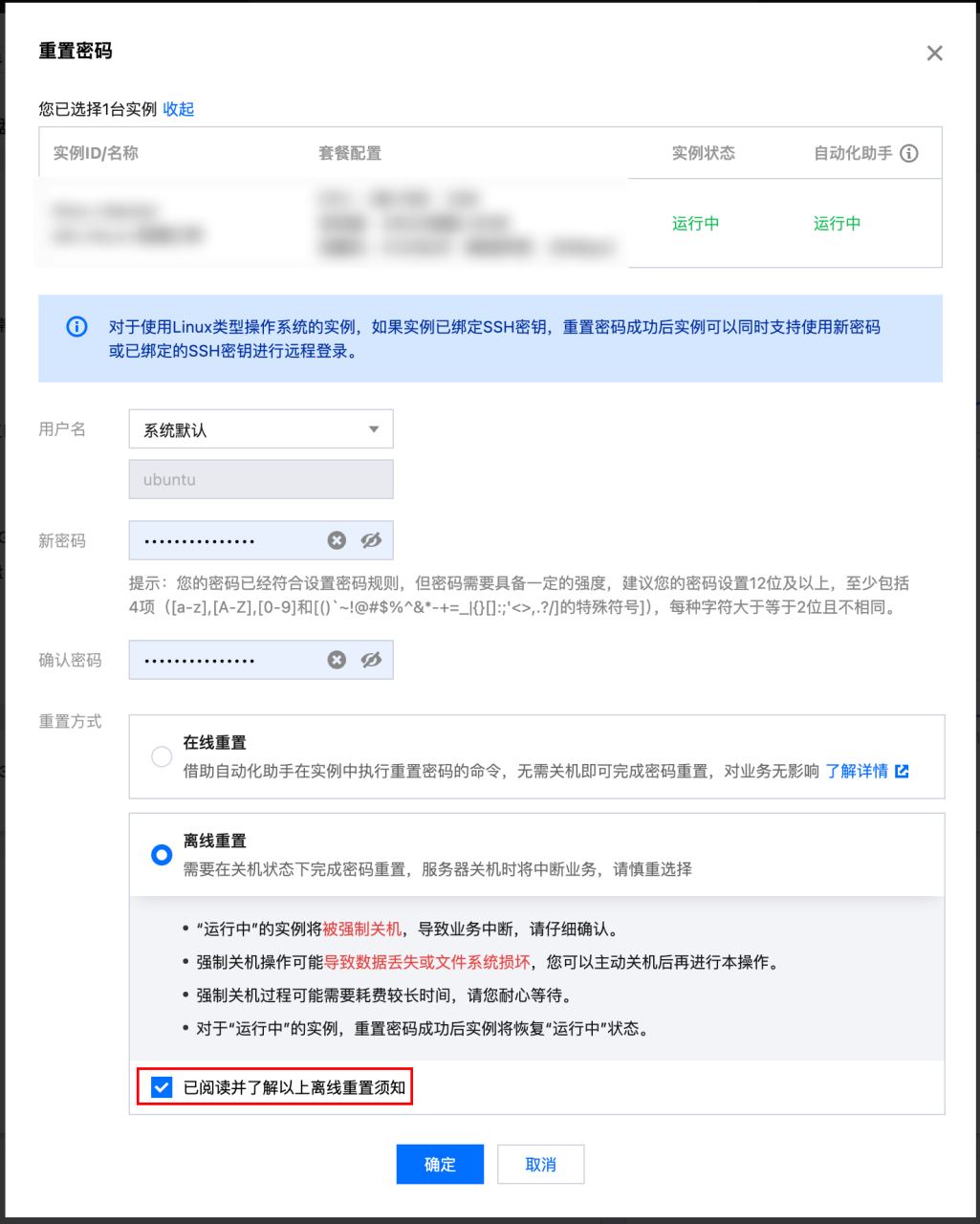Click the 取消 cancel button
The image size is (980, 1224).
coord(541,1164)
